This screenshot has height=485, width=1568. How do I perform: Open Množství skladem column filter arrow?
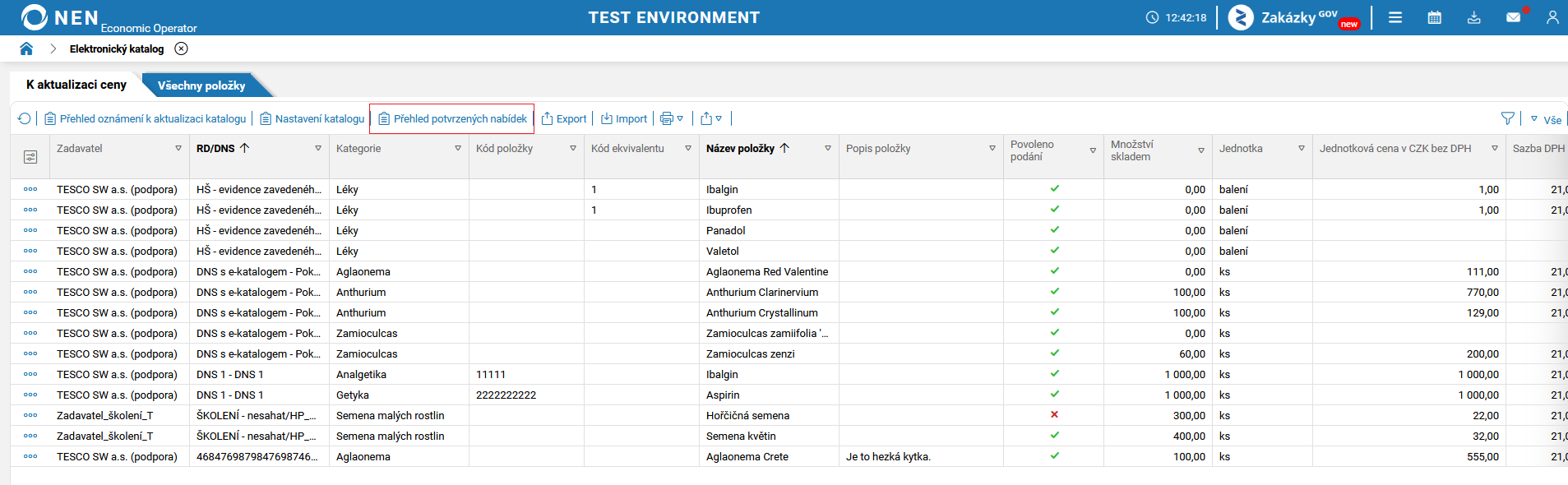1201,150
